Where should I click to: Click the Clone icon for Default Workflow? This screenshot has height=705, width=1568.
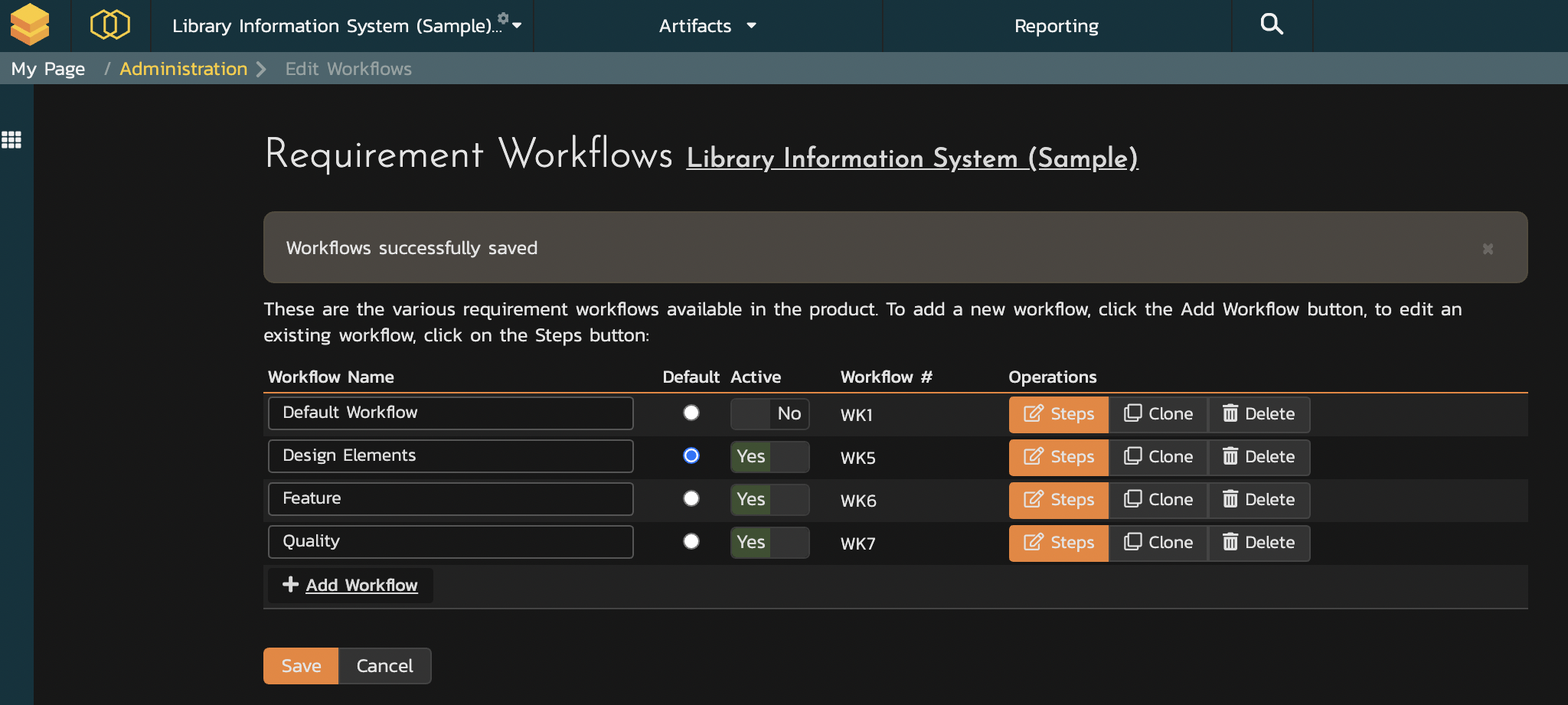pyautogui.click(x=1132, y=414)
